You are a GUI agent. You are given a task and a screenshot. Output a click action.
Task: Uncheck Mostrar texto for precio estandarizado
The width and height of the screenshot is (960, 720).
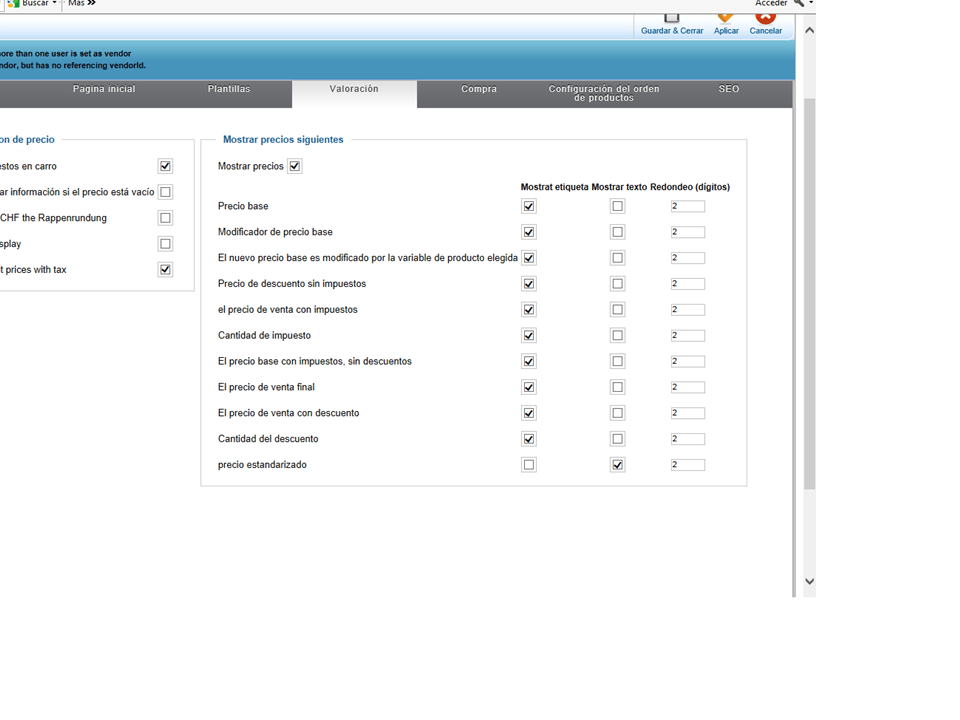point(618,465)
